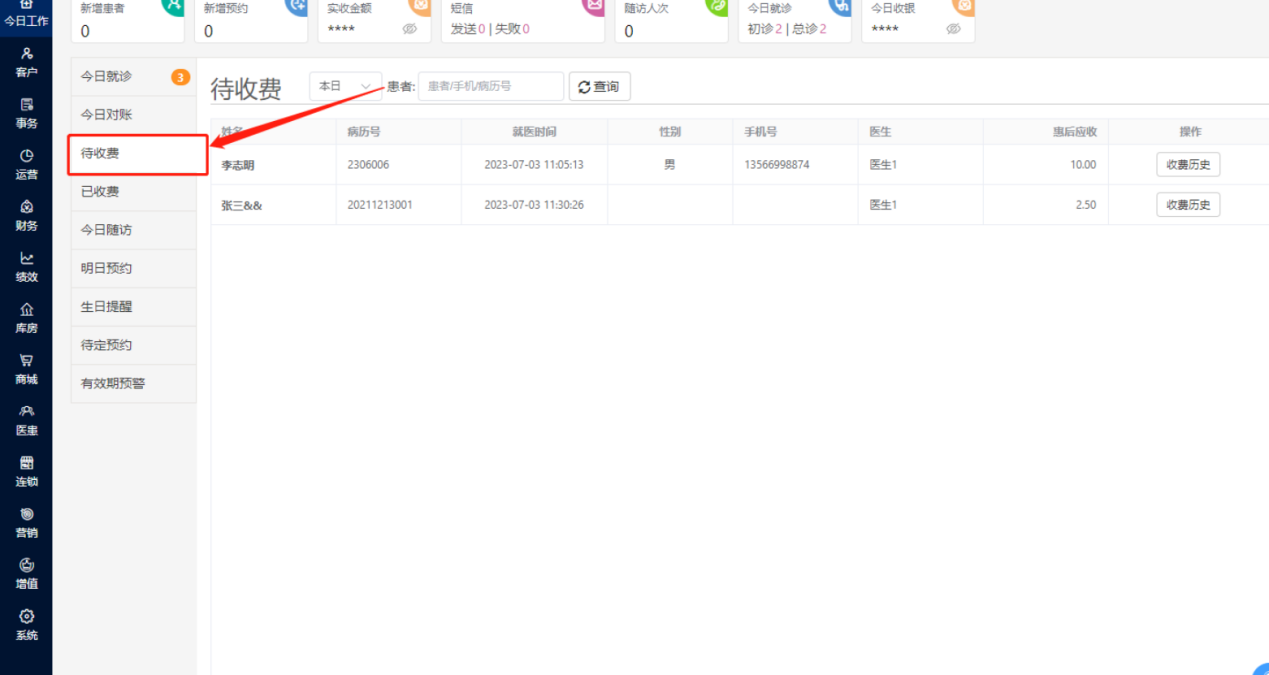Open the 库房 sidebar section
Image resolution: width=1269 pixels, height=675 pixels.
pyautogui.click(x=26, y=318)
